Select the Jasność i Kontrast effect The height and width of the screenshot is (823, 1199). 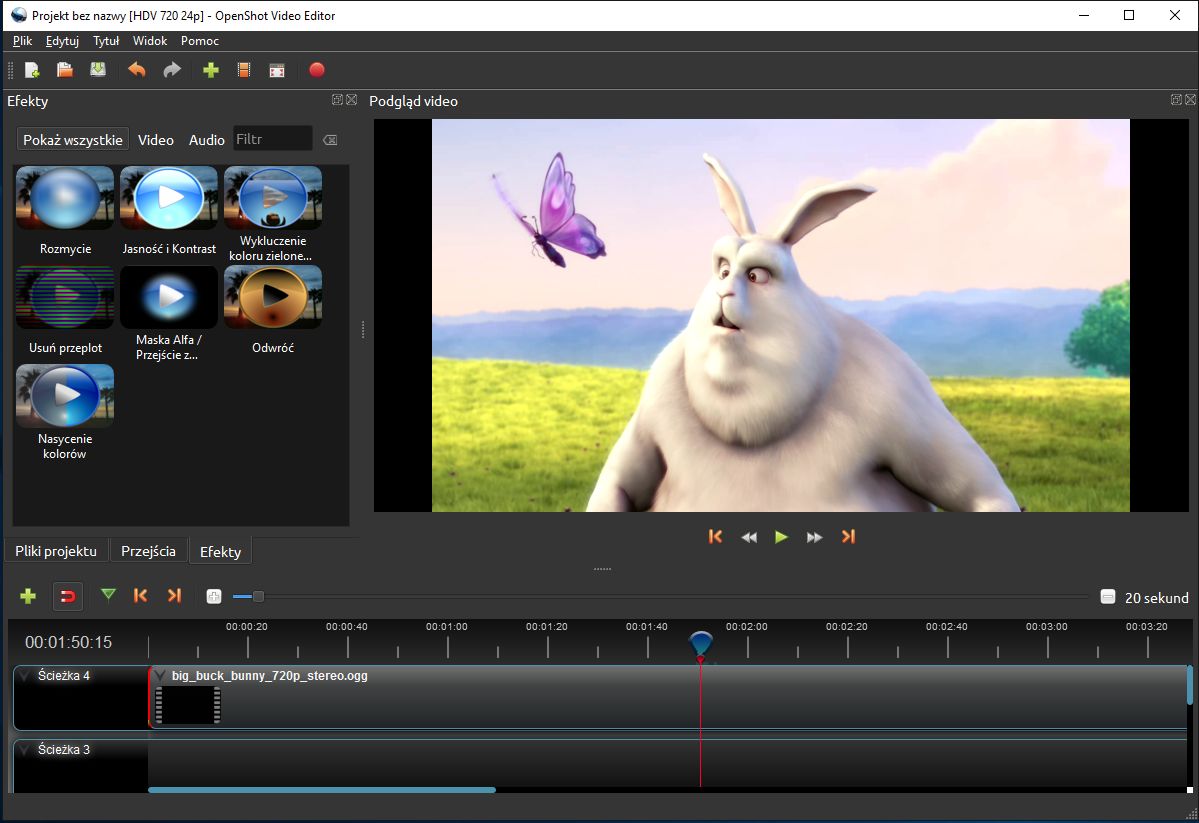[x=169, y=198]
